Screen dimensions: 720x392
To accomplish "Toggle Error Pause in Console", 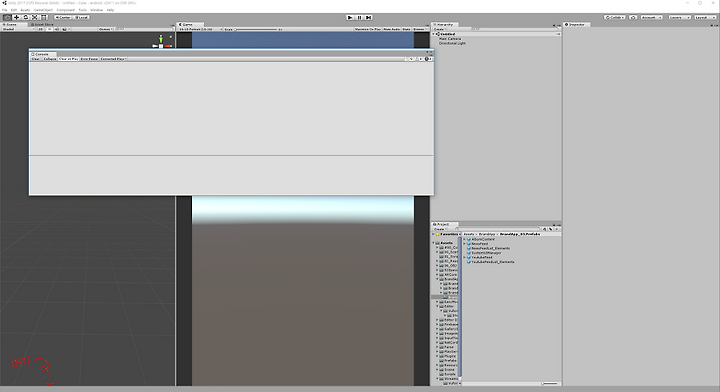I will (x=89, y=59).
